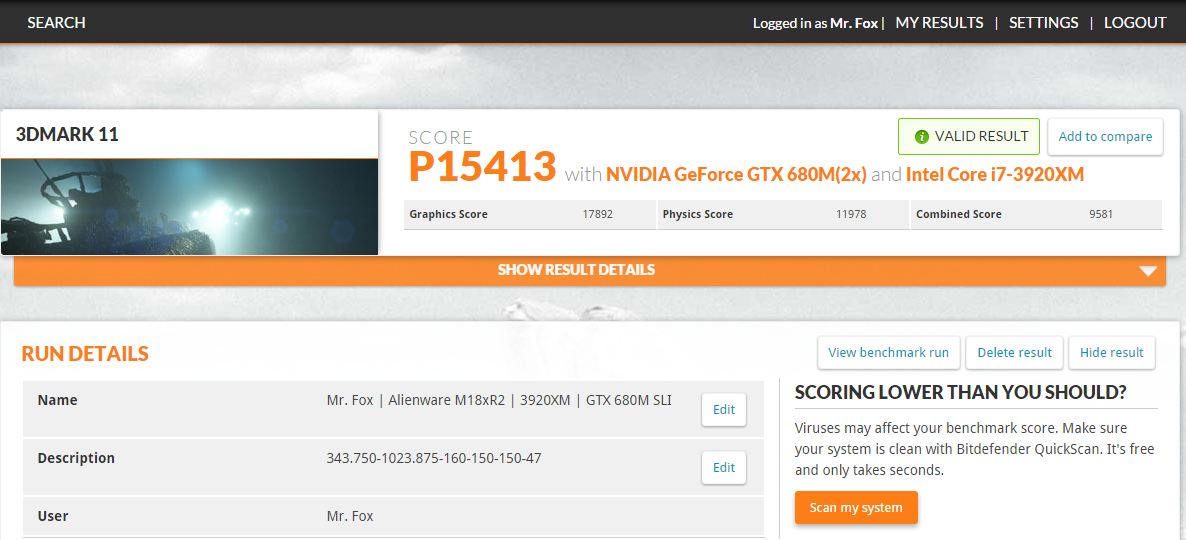Open MY RESULTS page
Screen dimensions: 1186x540
[x=939, y=23]
